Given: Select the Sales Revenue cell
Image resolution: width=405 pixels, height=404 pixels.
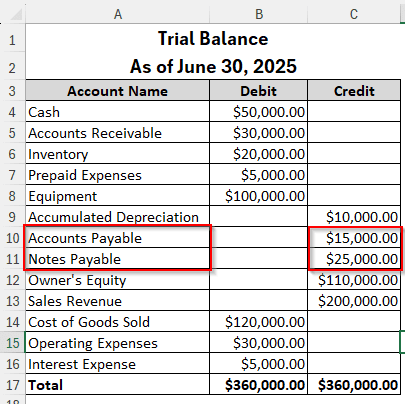Looking at the screenshot, I should [x=117, y=301].
